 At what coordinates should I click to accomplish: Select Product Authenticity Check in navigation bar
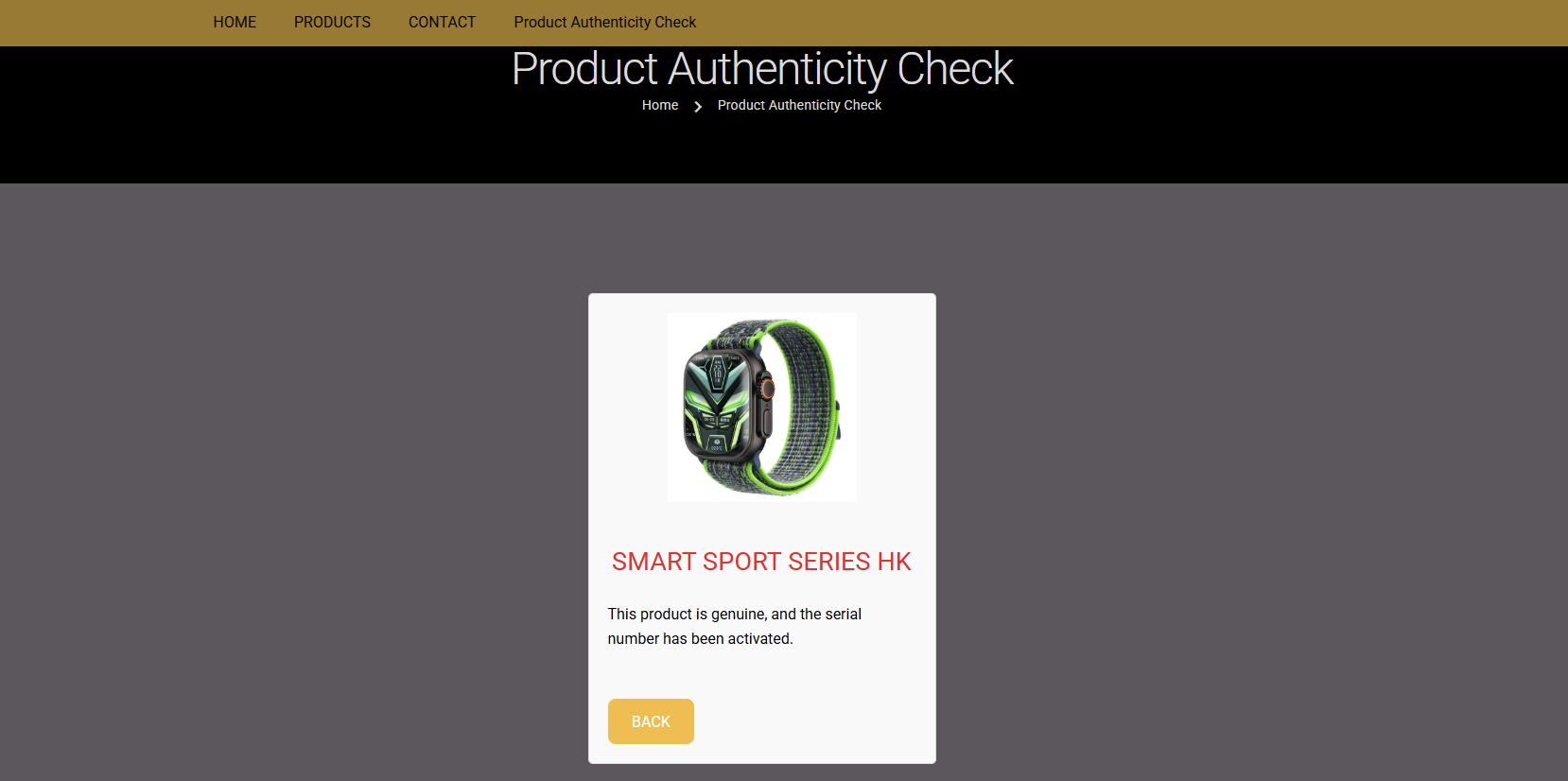click(605, 22)
